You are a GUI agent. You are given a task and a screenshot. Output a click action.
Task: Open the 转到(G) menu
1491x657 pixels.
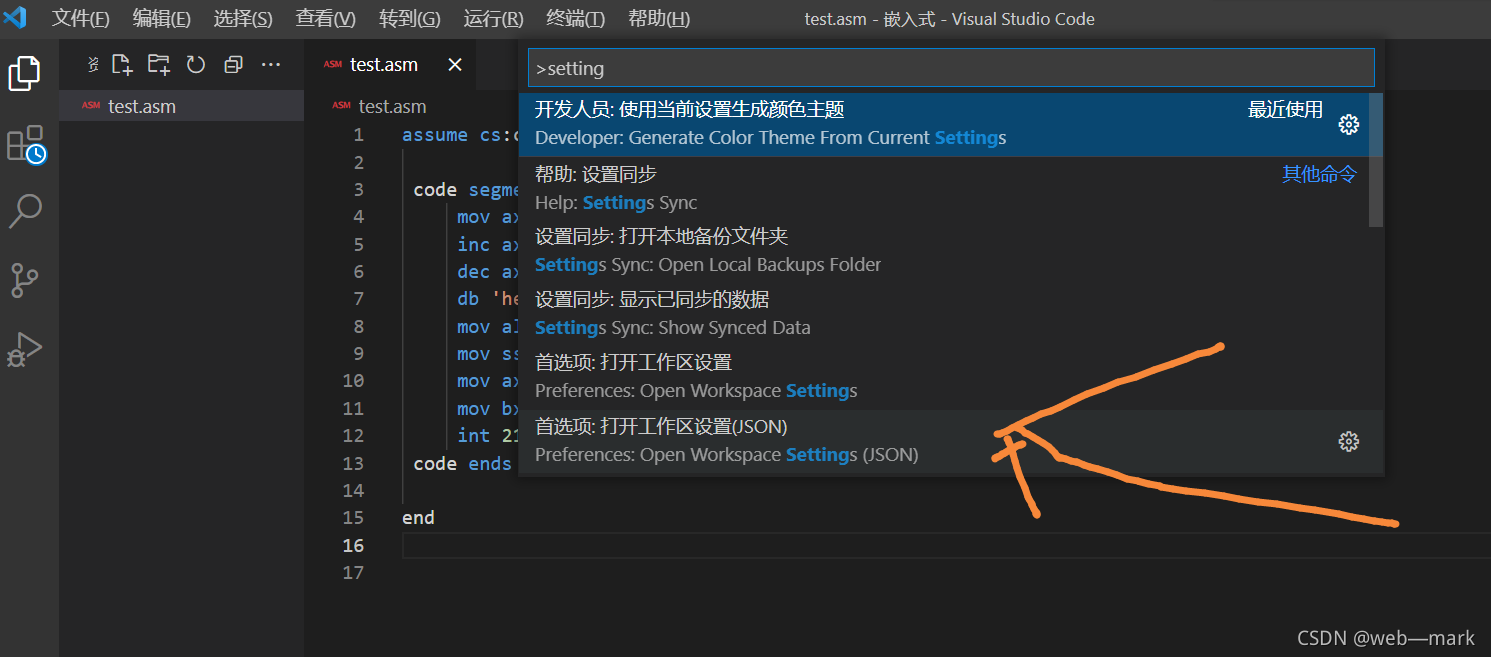point(410,19)
